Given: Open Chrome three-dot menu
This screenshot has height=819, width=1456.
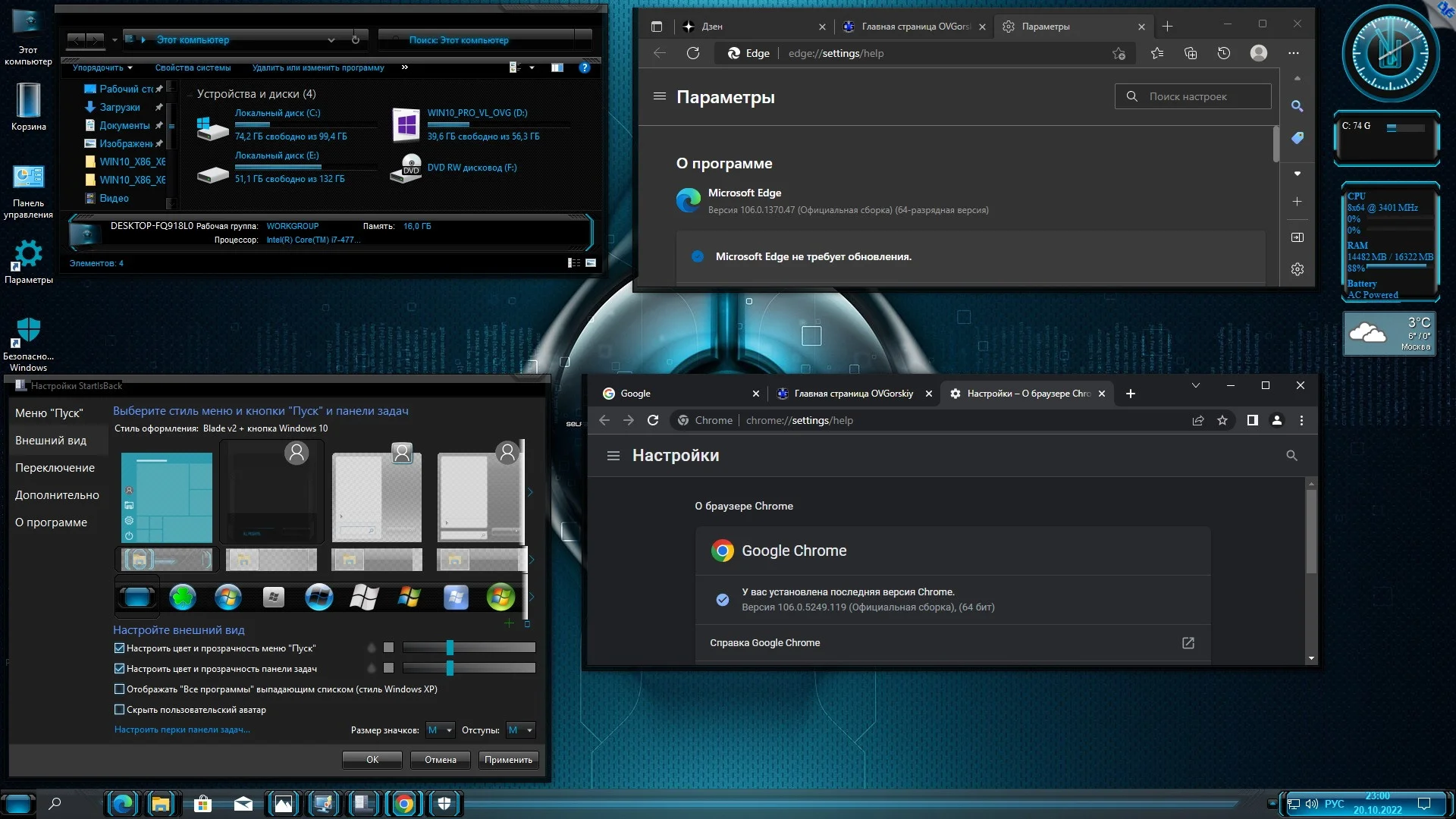Looking at the screenshot, I should [x=1301, y=420].
